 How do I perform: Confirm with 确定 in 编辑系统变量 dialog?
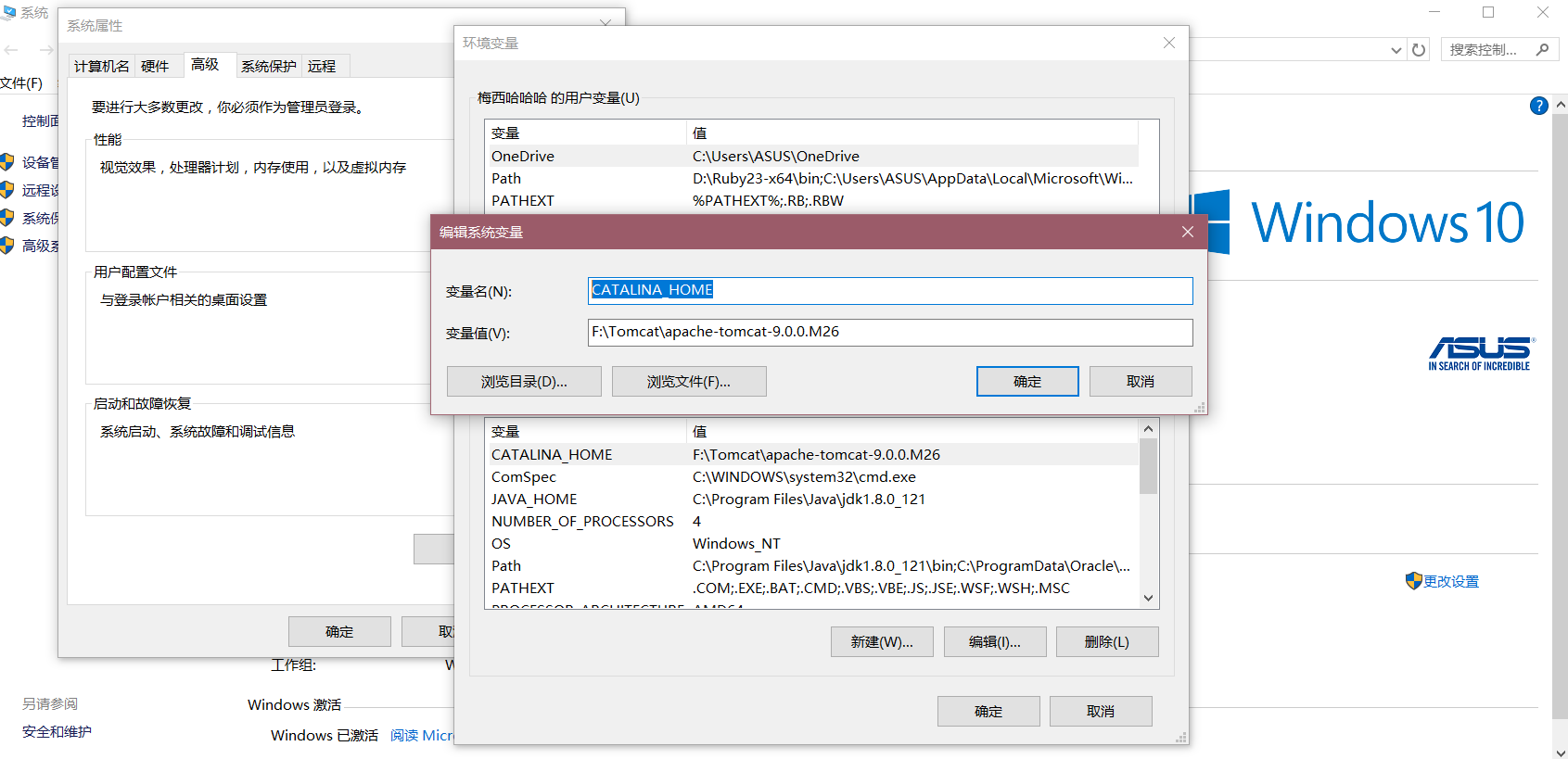point(1027,381)
